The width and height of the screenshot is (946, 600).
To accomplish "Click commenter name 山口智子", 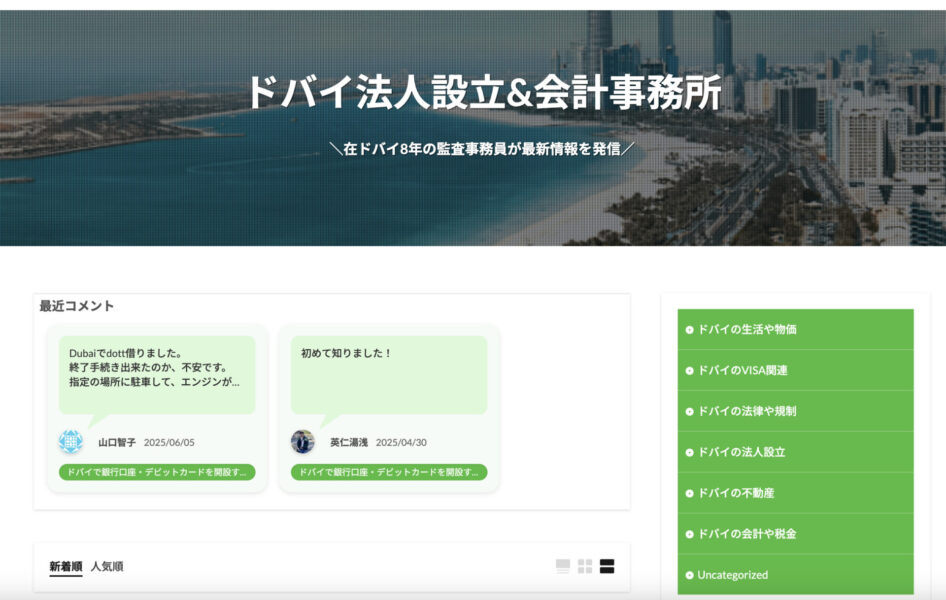I will pyautogui.click(x=117, y=443).
